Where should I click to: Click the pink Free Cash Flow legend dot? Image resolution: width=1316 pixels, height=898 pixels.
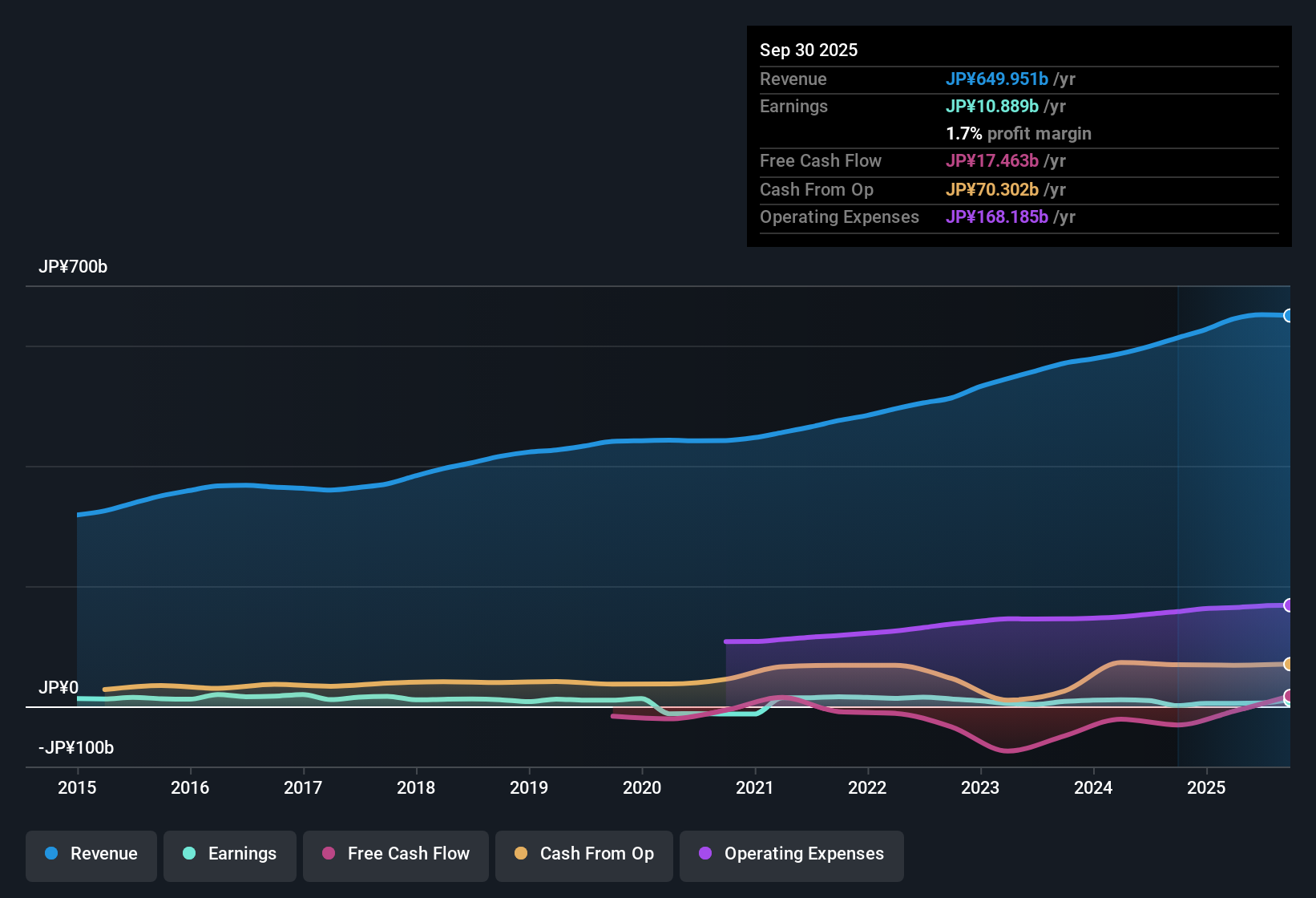pos(328,854)
